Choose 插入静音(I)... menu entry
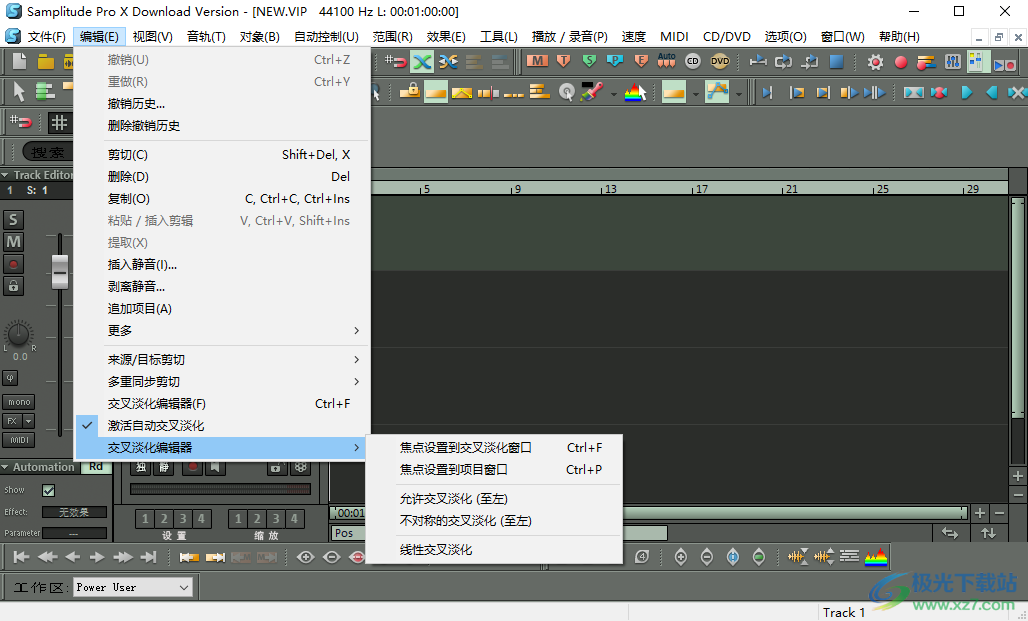 click(x=223, y=265)
